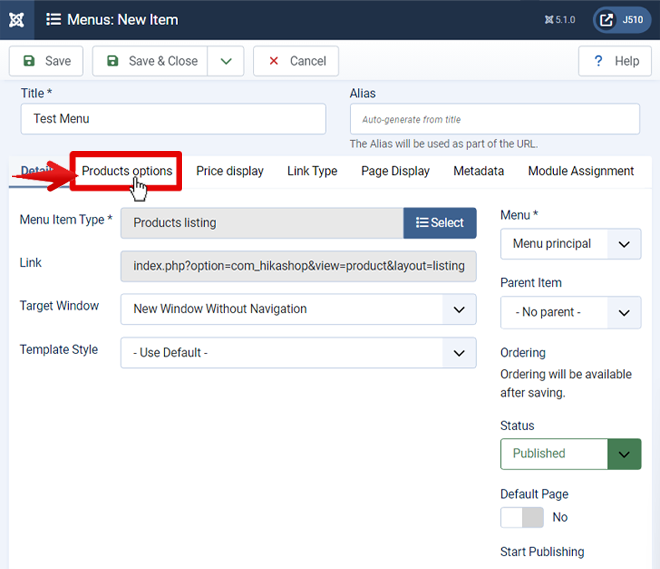Switch to Metadata tab
Viewport: 660px width, 569px height.
point(479,171)
